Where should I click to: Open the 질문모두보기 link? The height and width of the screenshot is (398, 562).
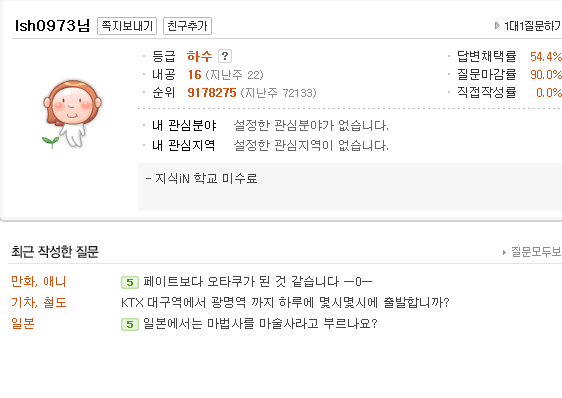tap(536, 252)
